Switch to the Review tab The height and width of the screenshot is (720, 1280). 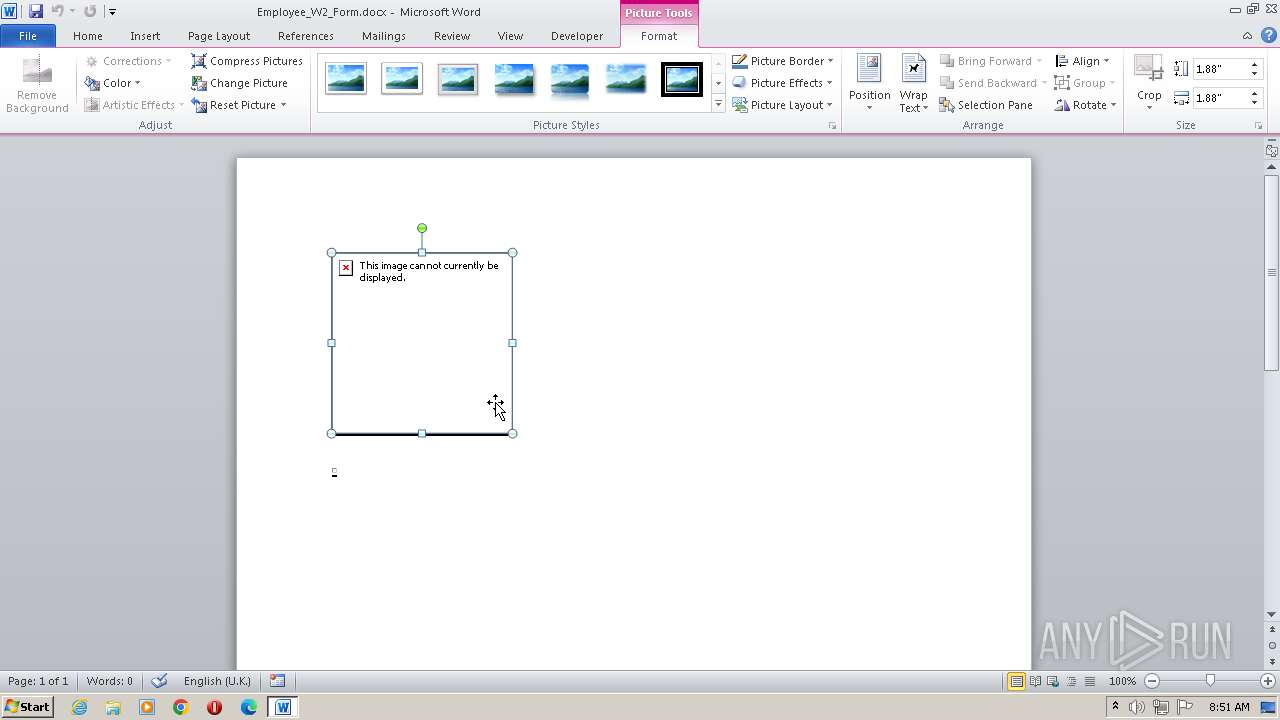452,36
